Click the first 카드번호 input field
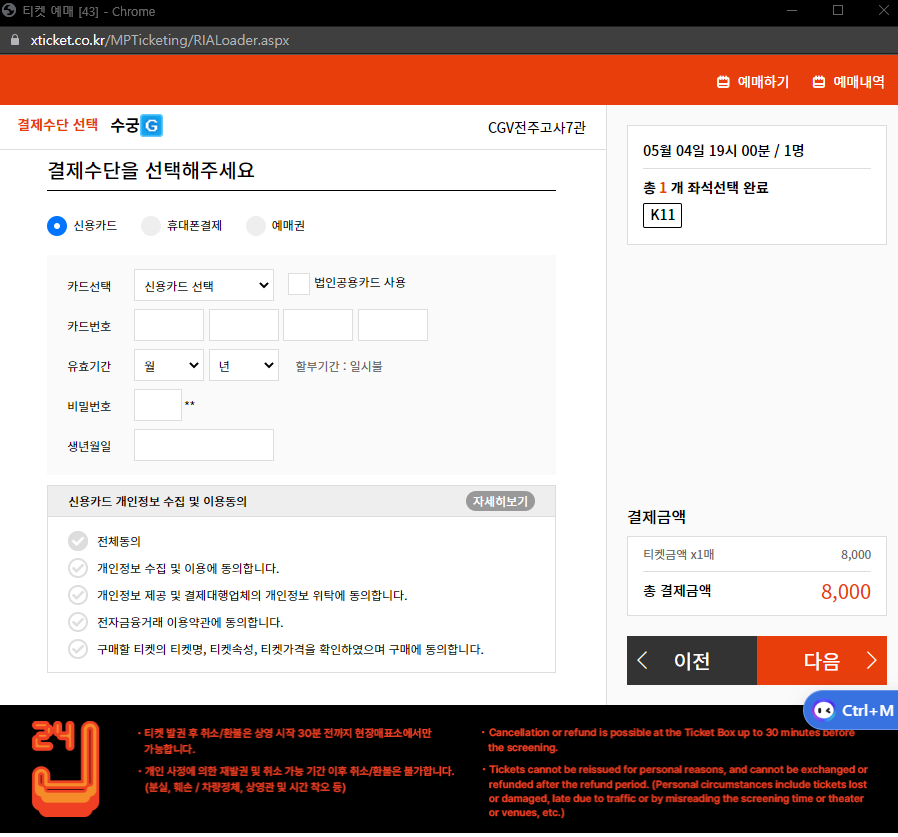The height and width of the screenshot is (837, 898). point(168,325)
